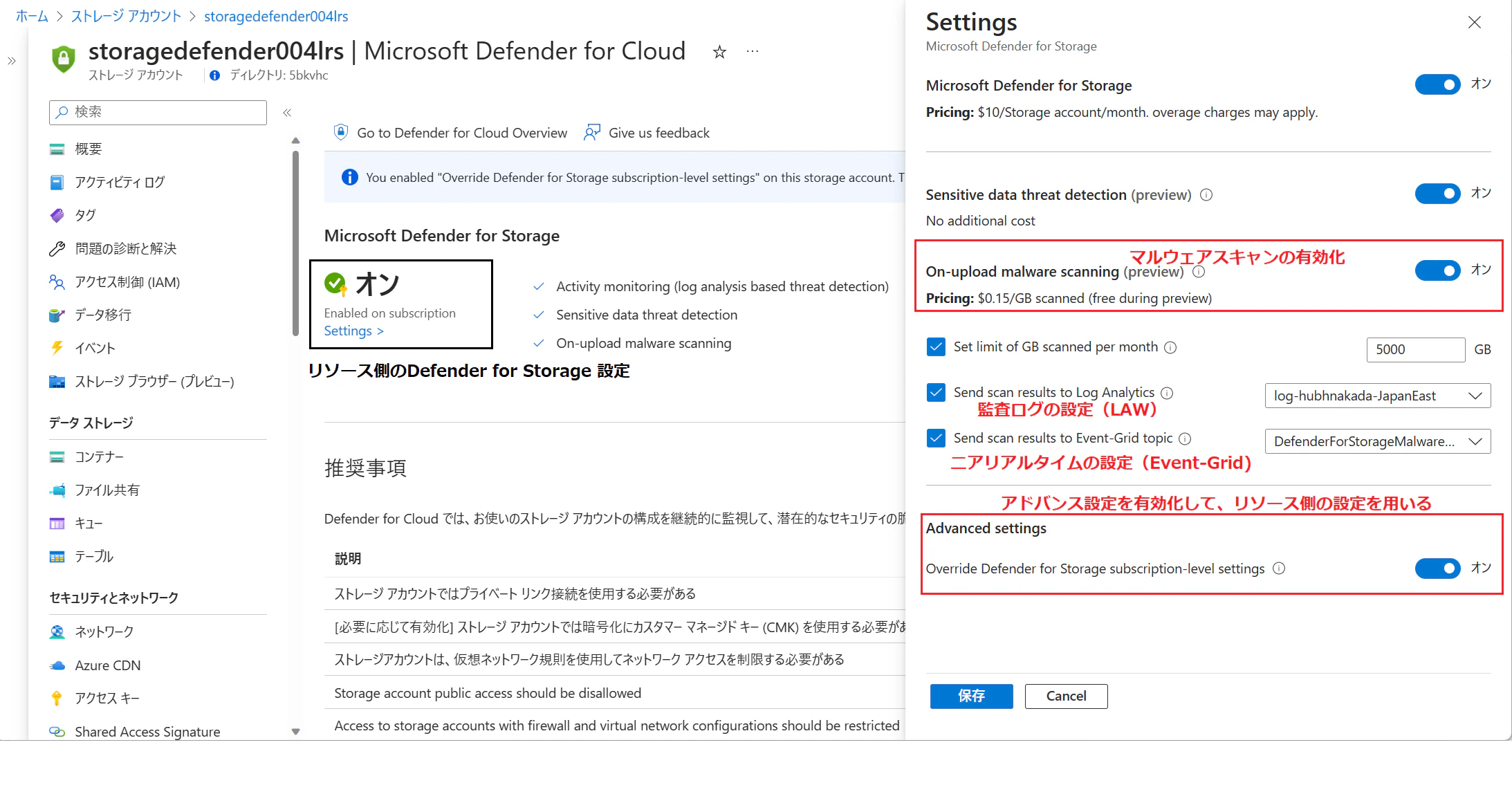Expand left portal menu chevron
This screenshot has width=1512, height=794.
(12, 61)
